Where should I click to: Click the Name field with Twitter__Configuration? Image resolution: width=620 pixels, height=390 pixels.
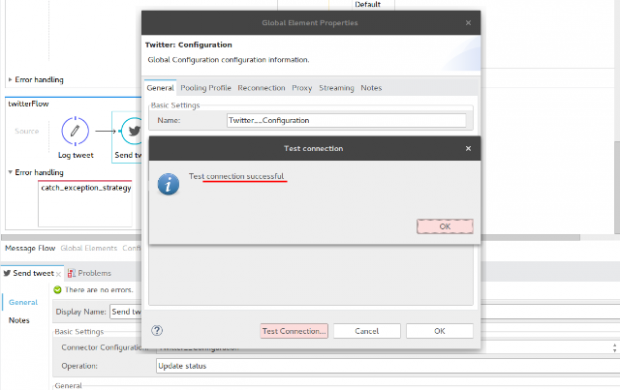346,120
